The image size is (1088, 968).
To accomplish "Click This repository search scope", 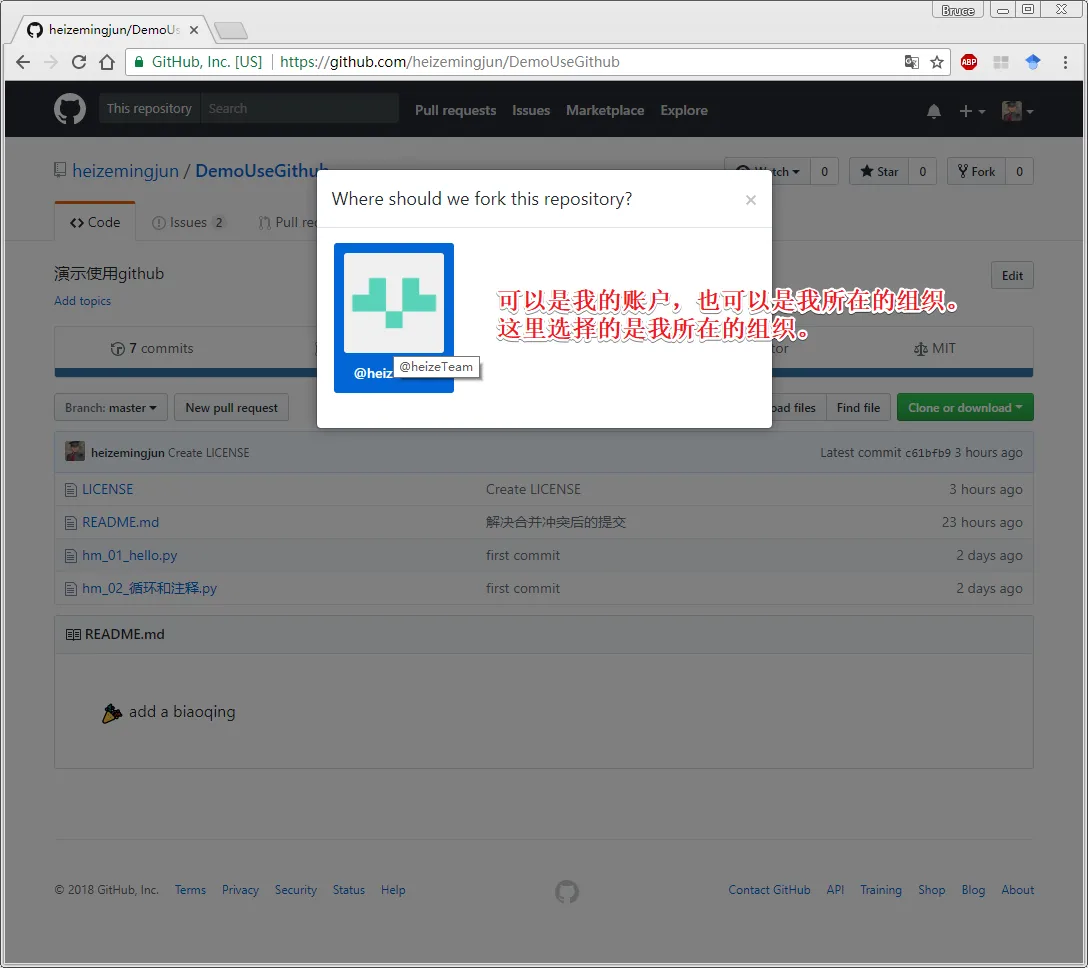I will 149,108.
